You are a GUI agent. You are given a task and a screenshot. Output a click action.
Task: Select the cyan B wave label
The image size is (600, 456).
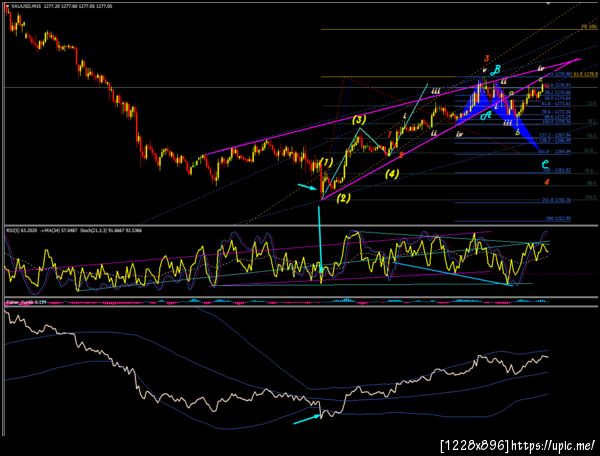coord(496,70)
